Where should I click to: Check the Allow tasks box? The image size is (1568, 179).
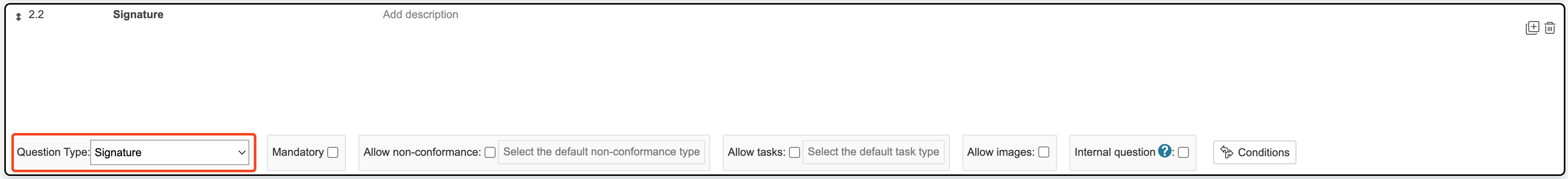click(x=795, y=152)
